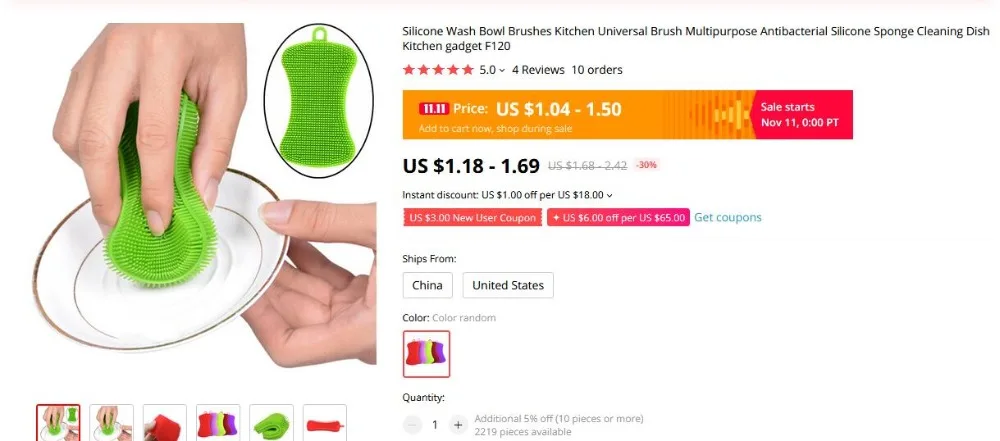This screenshot has width=1000, height=441.
Task: Open the Get coupons link
Action: (x=728, y=218)
